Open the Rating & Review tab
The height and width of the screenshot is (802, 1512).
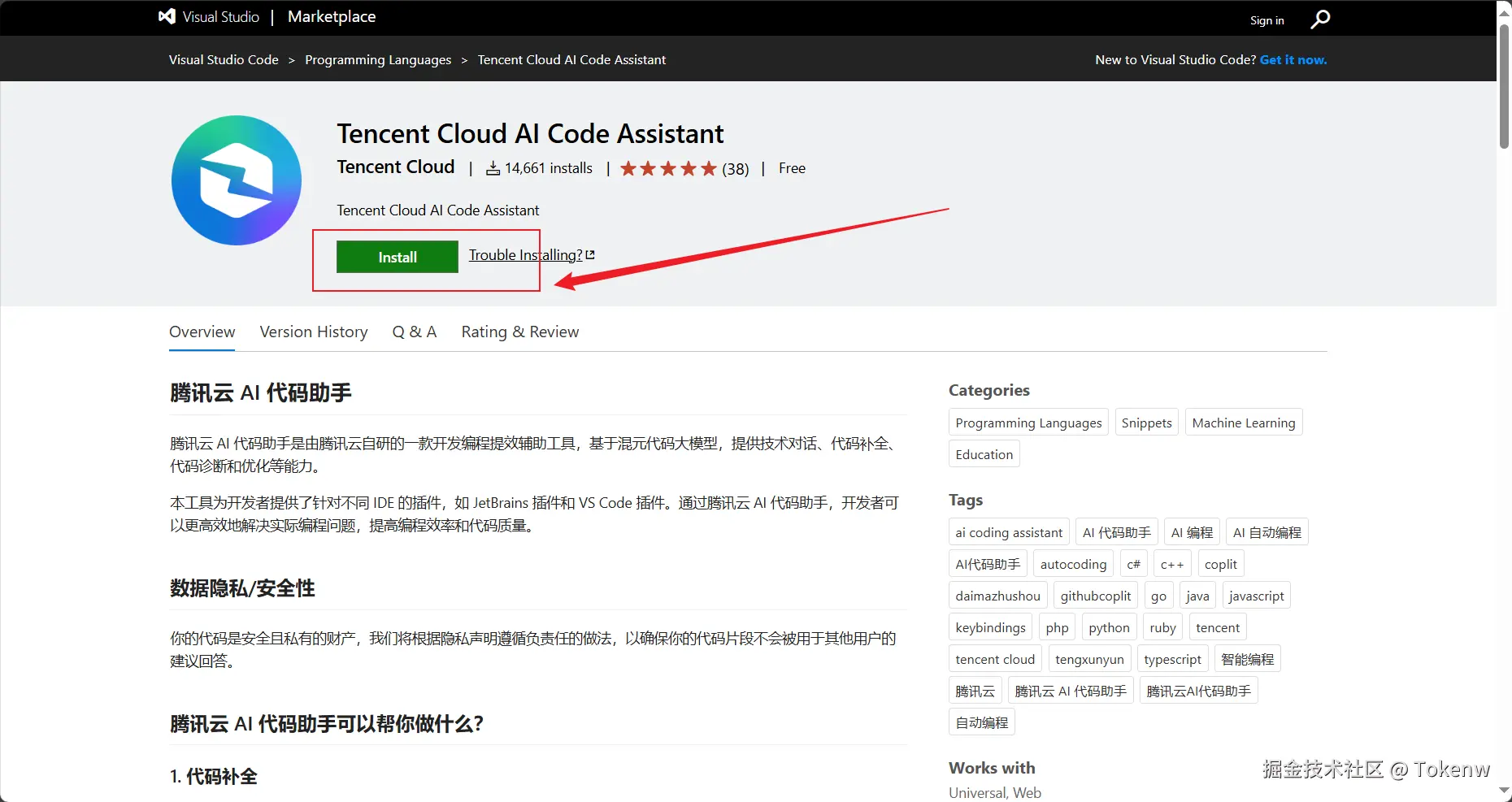coord(520,332)
